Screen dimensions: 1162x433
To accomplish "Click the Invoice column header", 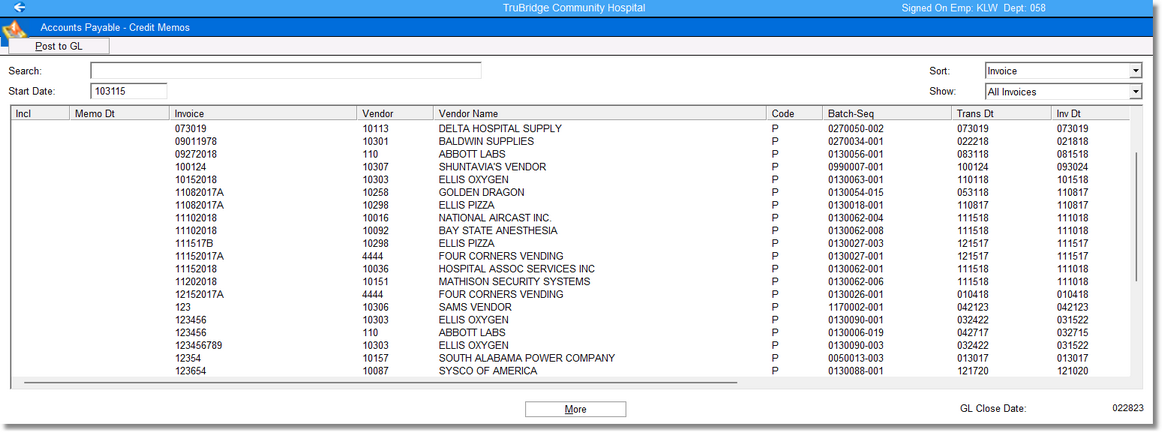I will coord(263,113).
